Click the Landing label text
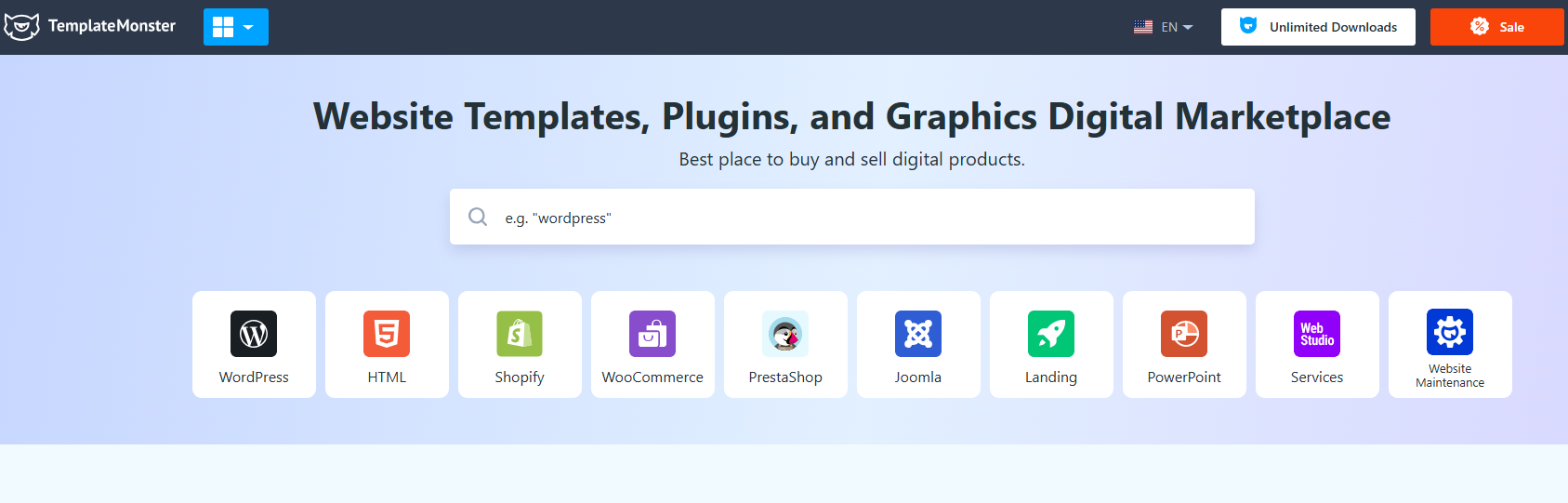 click(1051, 377)
